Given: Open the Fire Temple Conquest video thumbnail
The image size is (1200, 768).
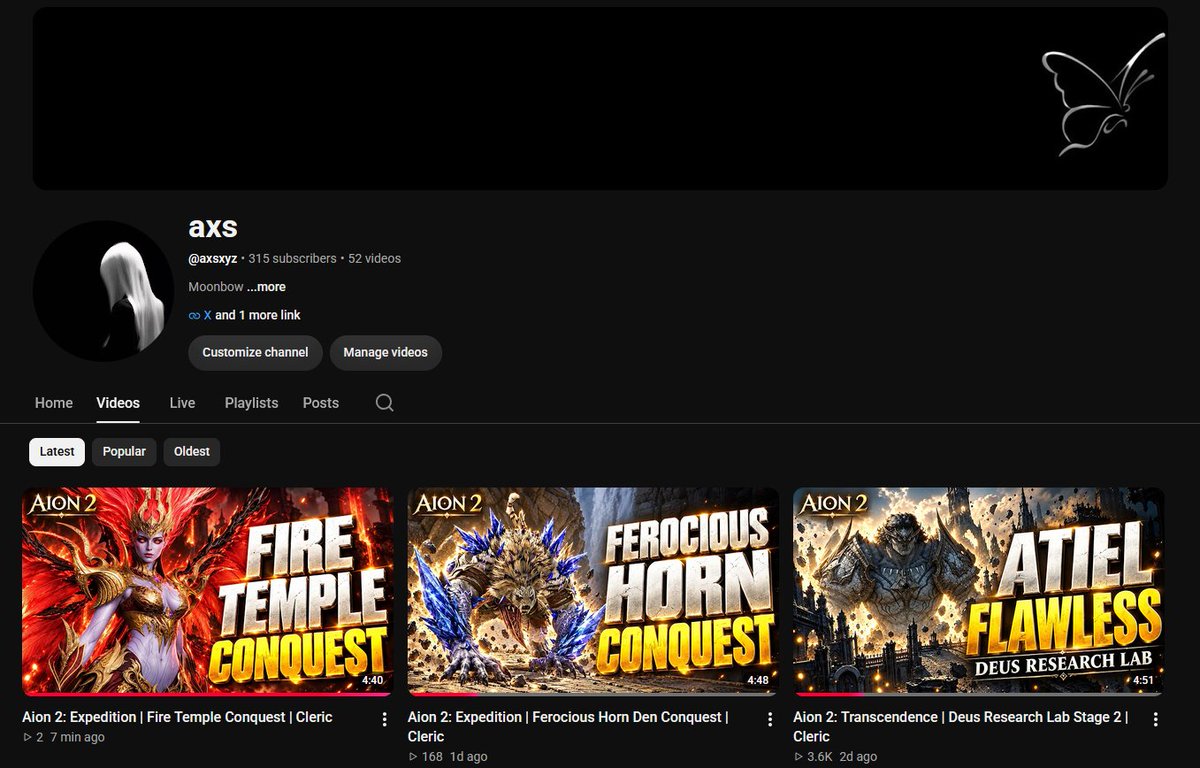Looking at the screenshot, I should click(208, 591).
